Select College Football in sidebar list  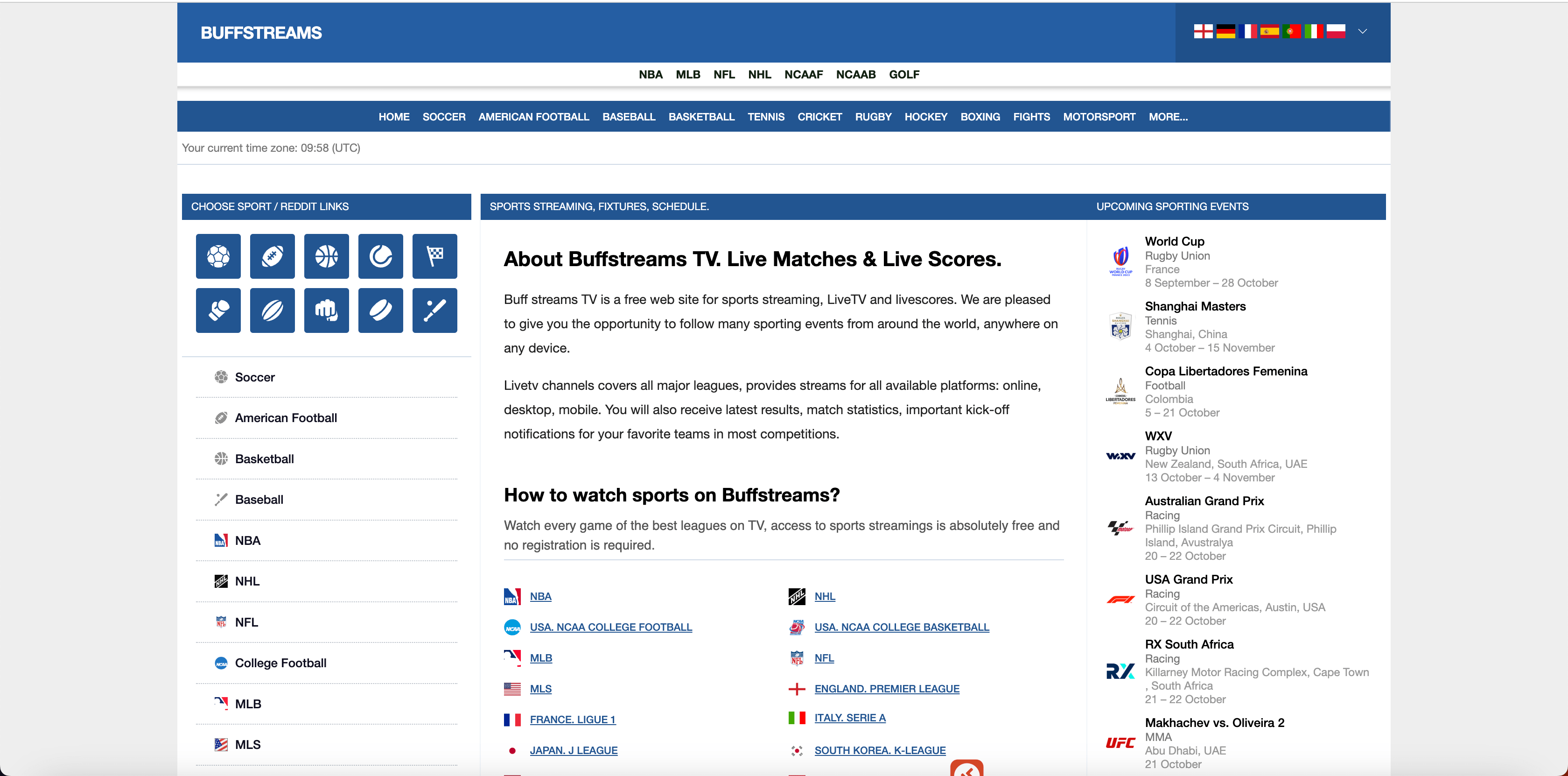coord(280,663)
